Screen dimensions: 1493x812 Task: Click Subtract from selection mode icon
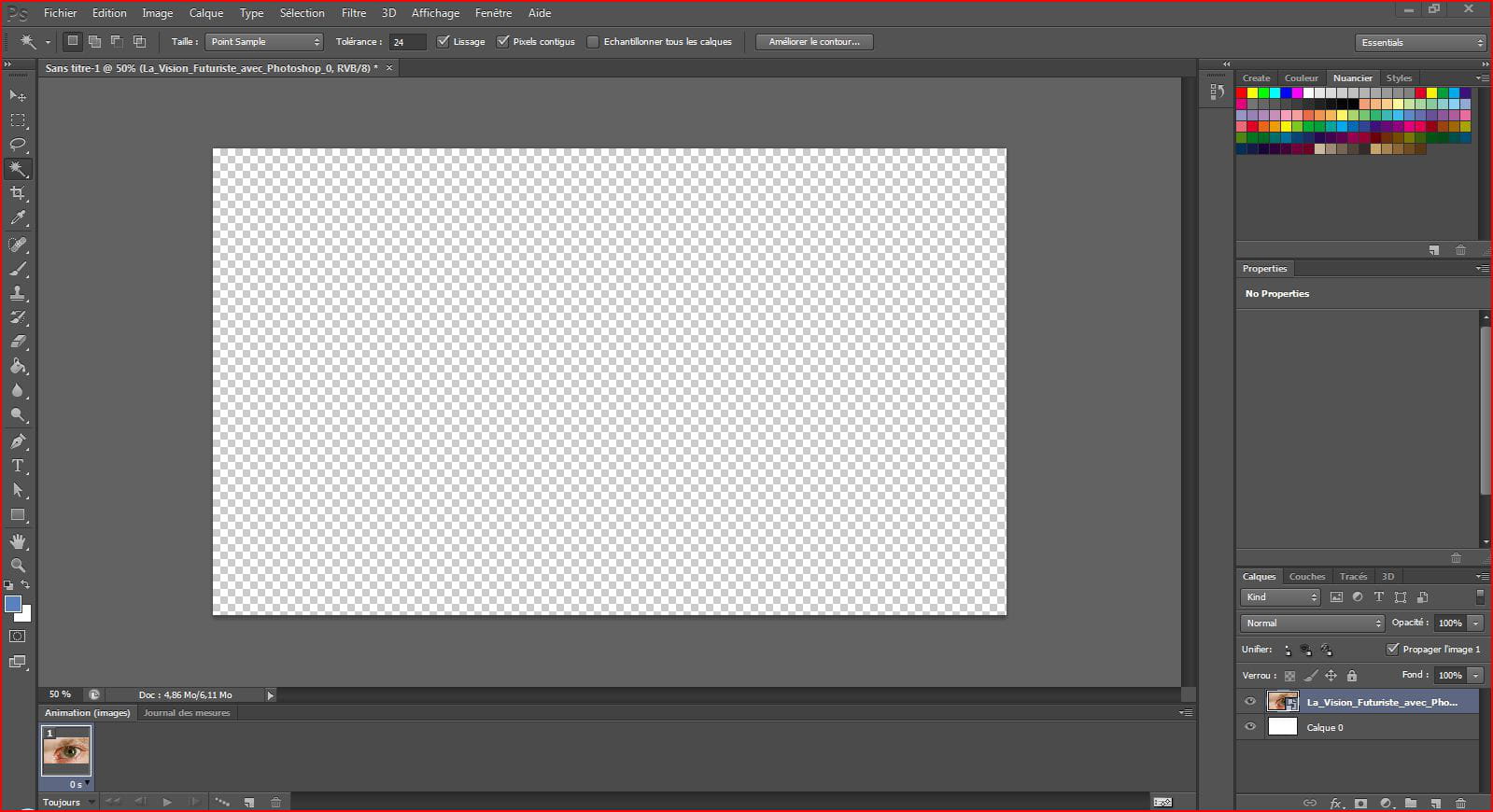[117, 41]
